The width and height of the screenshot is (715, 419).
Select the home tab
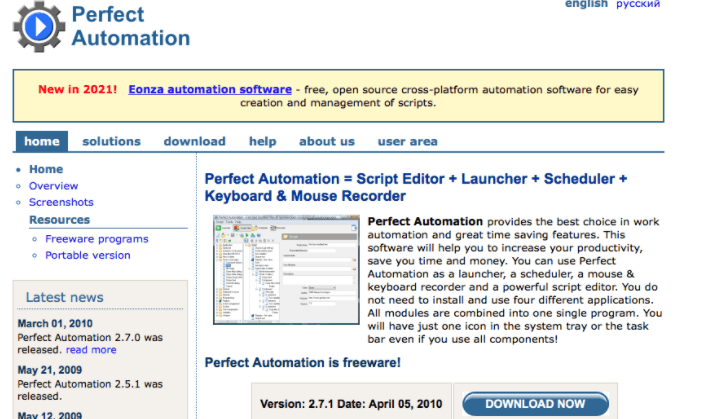point(42,141)
